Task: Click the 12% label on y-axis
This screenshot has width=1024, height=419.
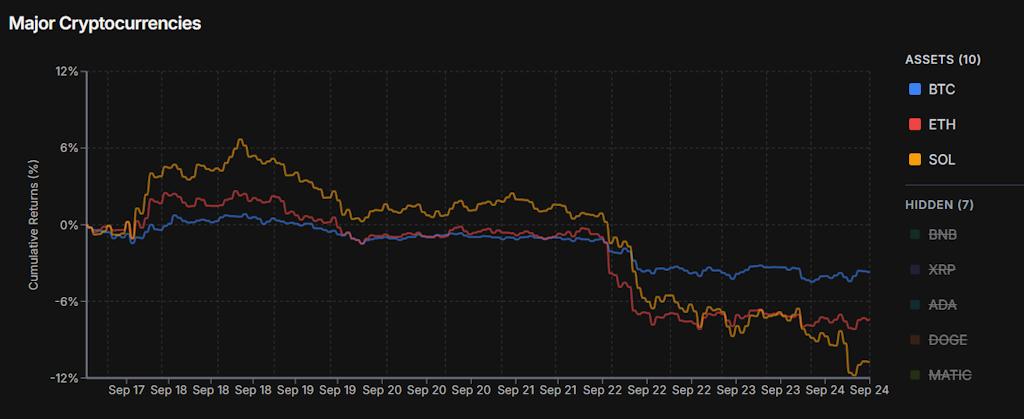Action: [67, 72]
